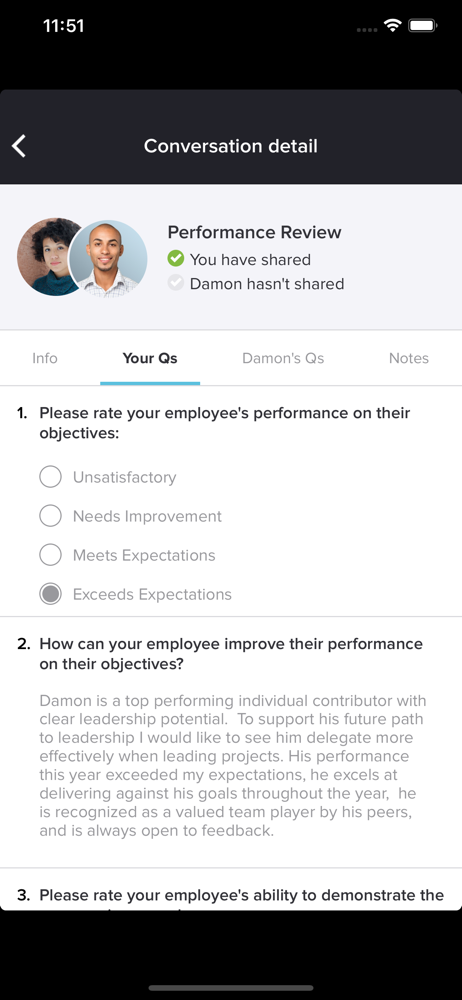Click the battery status icon
Image resolution: width=462 pixels, height=1000 pixels.
click(x=422, y=26)
